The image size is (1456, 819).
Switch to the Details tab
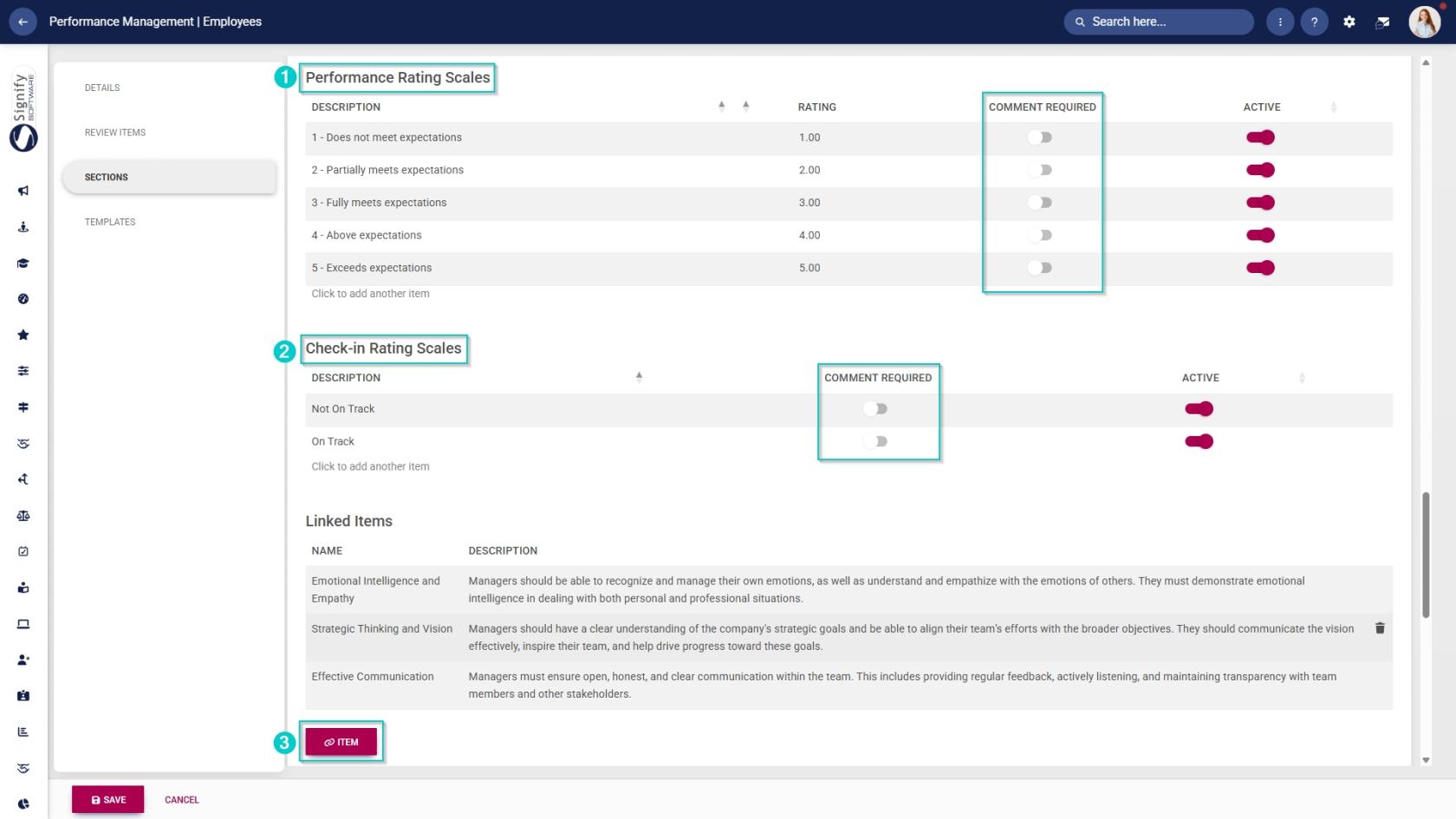tap(102, 88)
